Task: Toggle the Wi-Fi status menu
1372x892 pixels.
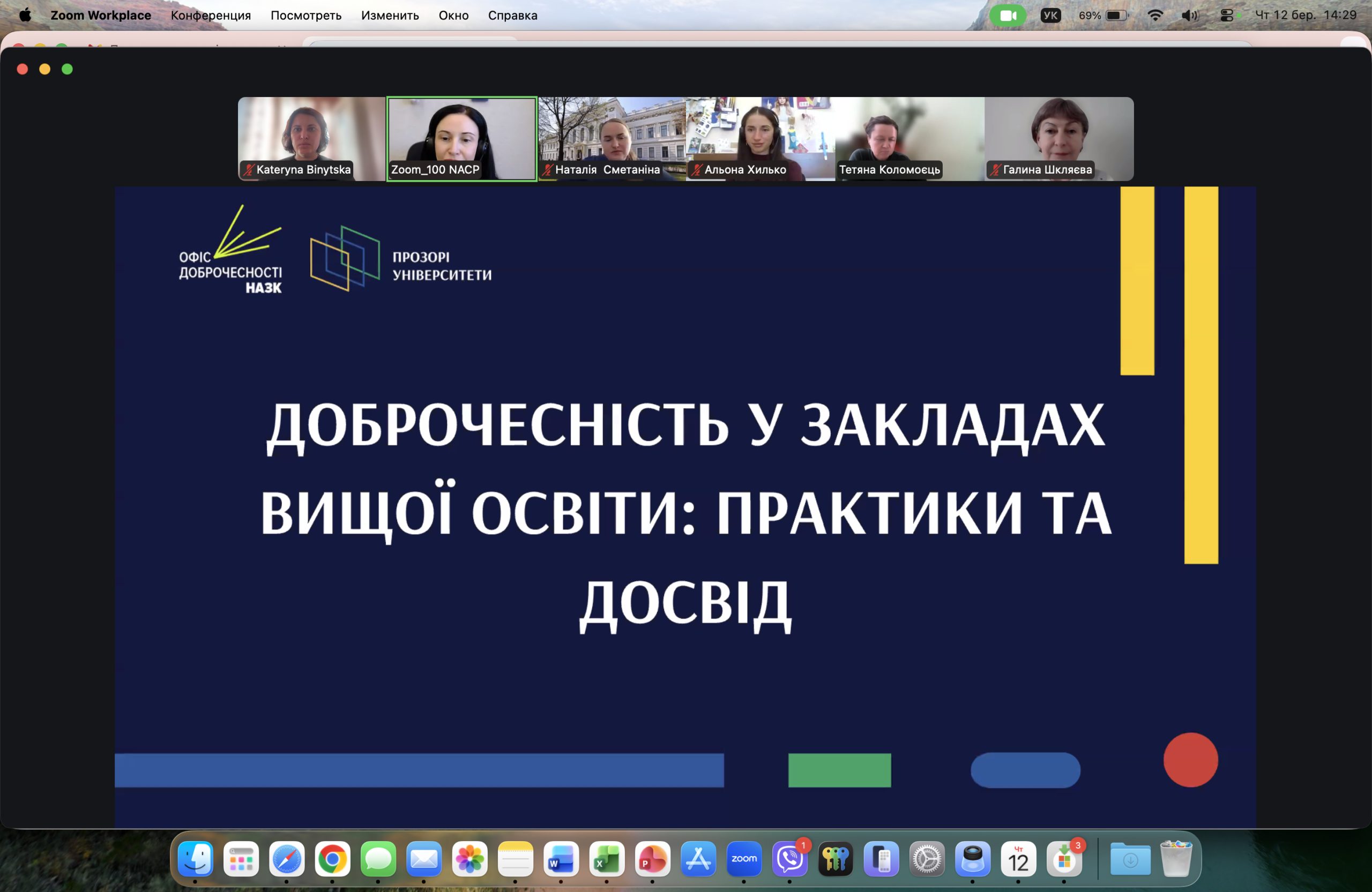Action: tap(1154, 16)
